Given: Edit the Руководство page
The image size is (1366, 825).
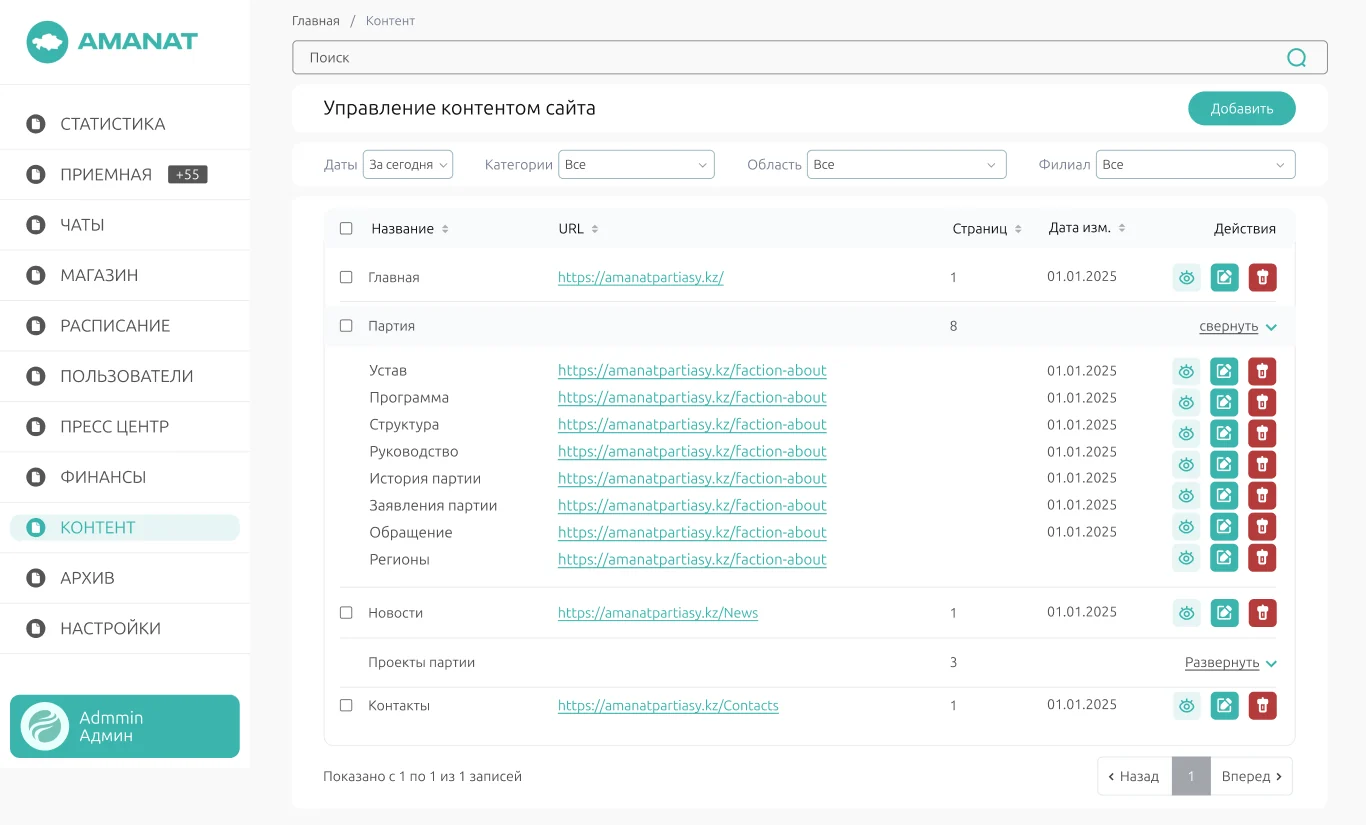Looking at the screenshot, I should pos(1224,464).
